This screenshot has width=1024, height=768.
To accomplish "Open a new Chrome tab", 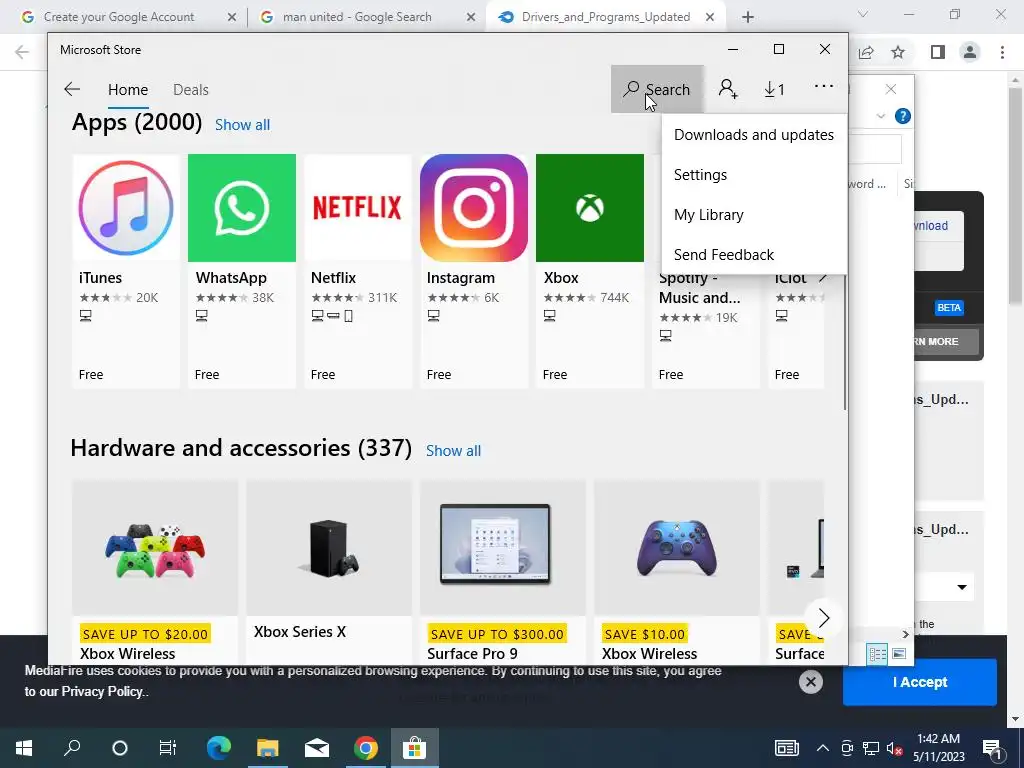I will pyautogui.click(x=748, y=17).
